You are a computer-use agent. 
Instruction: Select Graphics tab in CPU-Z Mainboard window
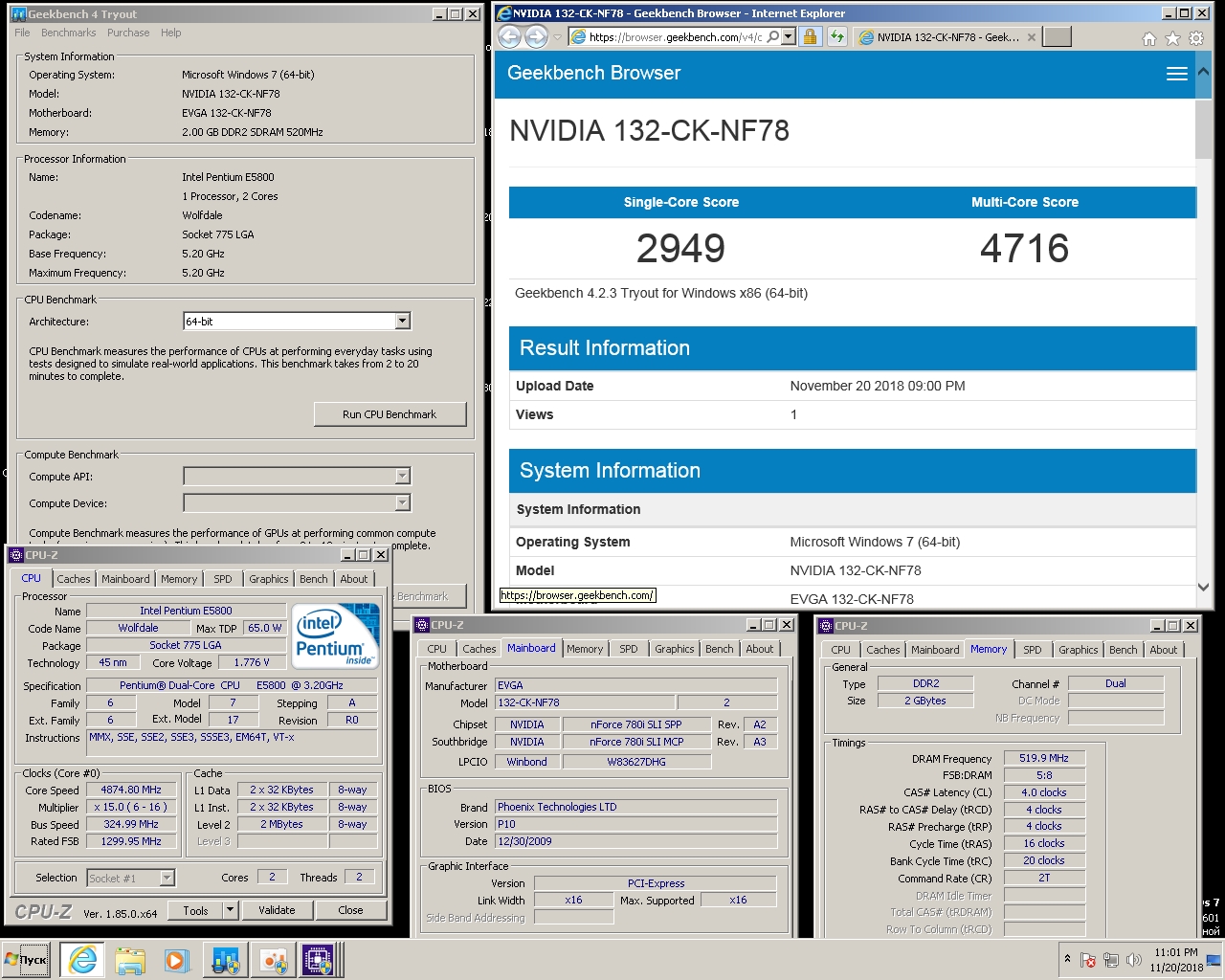tap(674, 649)
